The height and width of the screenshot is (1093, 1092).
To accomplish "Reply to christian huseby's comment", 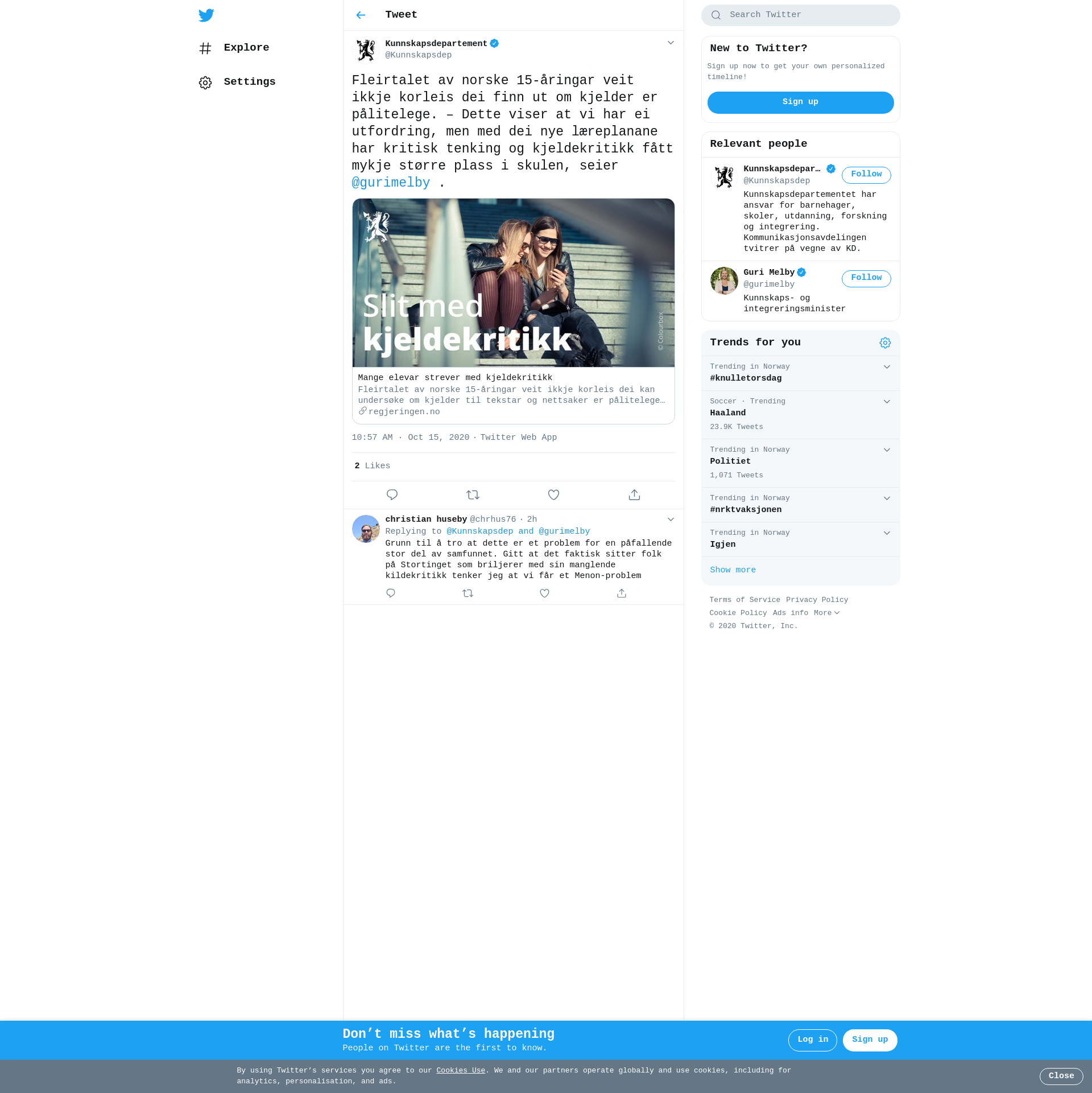I will click(x=391, y=593).
